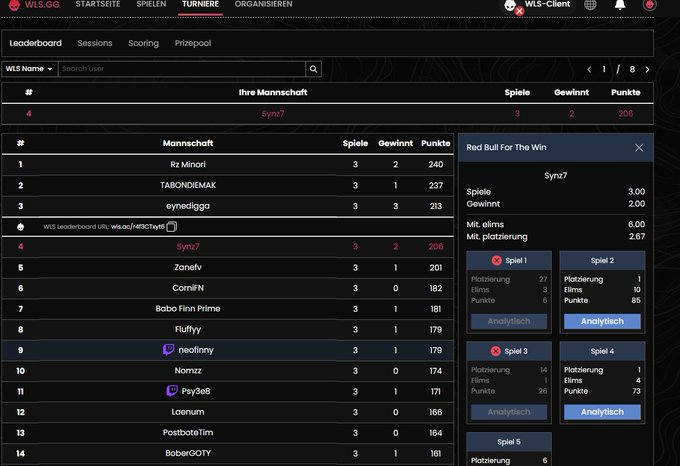Click the wls.ac leaderboard URL link
The height and width of the screenshot is (466, 680).
click(x=137, y=227)
